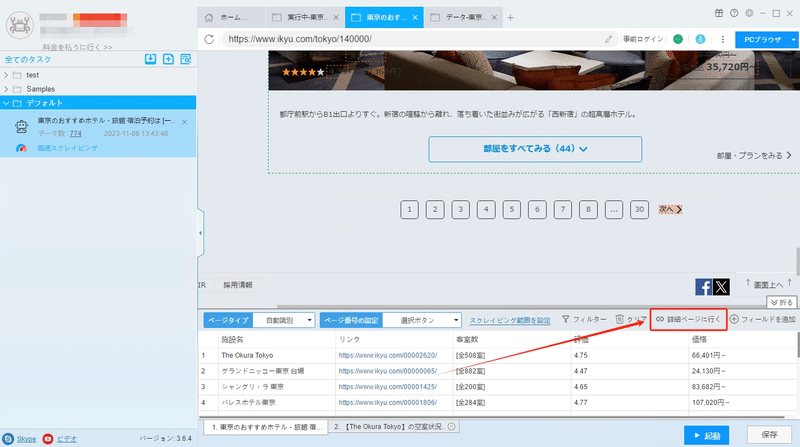Viewport: 800px width, 447px height.
Task: Select step tab 2. The Okura Tokyo
Action: [x=394, y=427]
